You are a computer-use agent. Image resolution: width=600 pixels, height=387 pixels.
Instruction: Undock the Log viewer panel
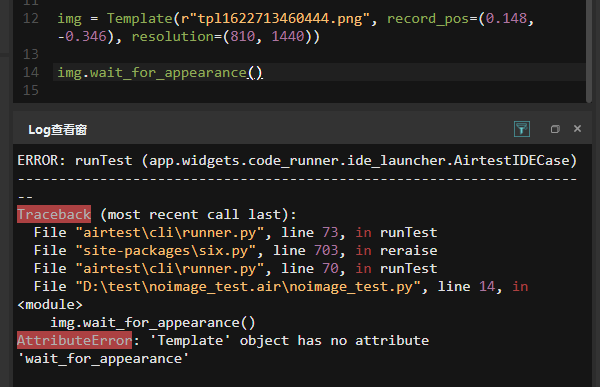pos(555,129)
